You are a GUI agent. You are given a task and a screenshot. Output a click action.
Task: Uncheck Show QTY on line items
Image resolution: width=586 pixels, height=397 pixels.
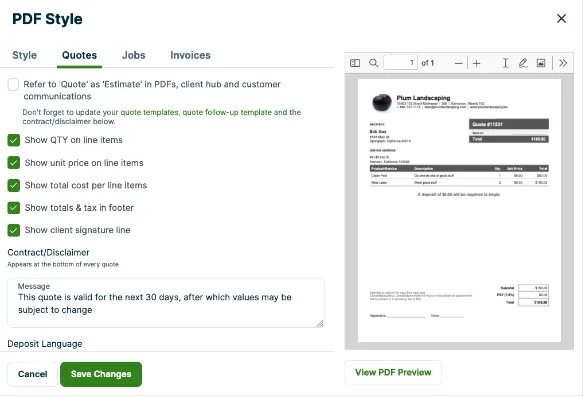[x=13, y=140]
